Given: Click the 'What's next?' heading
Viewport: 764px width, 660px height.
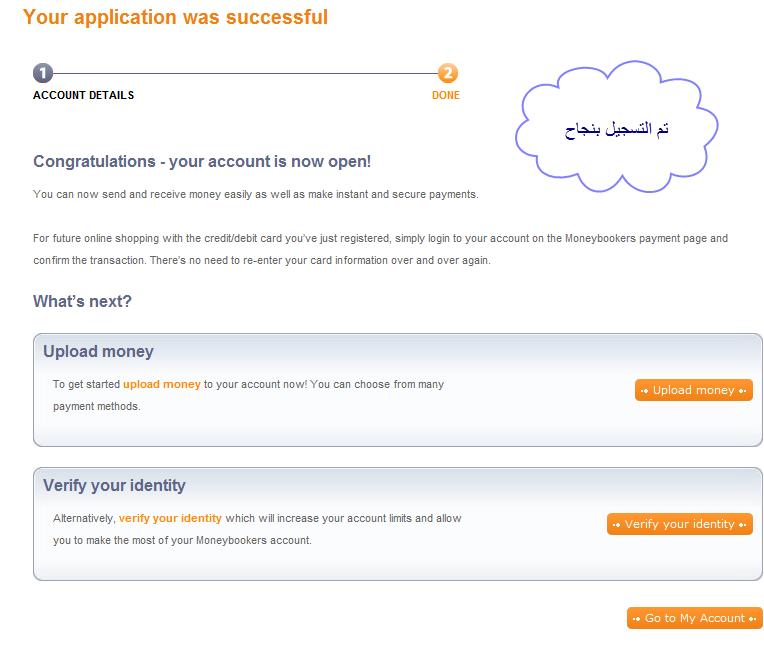Looking at the screenshot, I should click(x=82, y=301).
